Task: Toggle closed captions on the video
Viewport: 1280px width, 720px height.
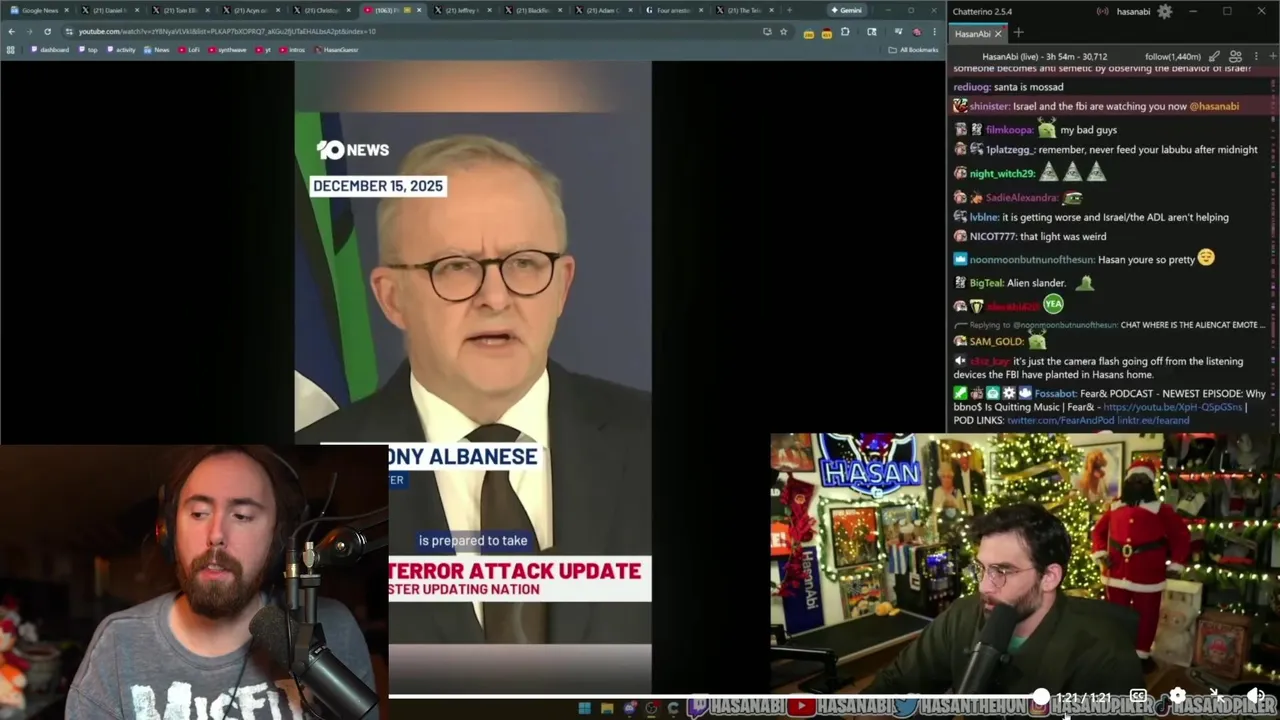Action: click(x=1138, y=696)
